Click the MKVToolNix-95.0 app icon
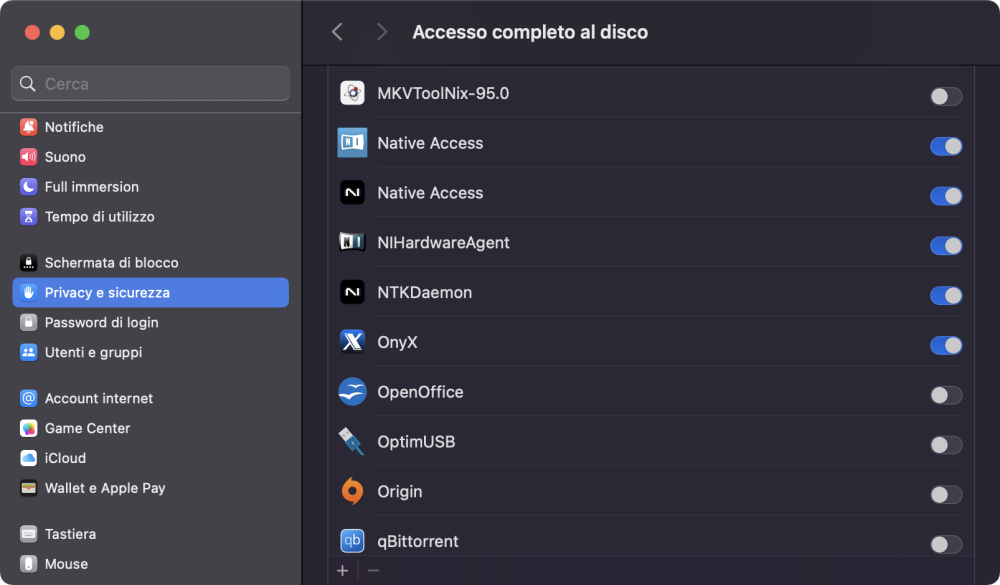Image resolution: width=1000 pixels, height=585 pixels. point(352,94)
